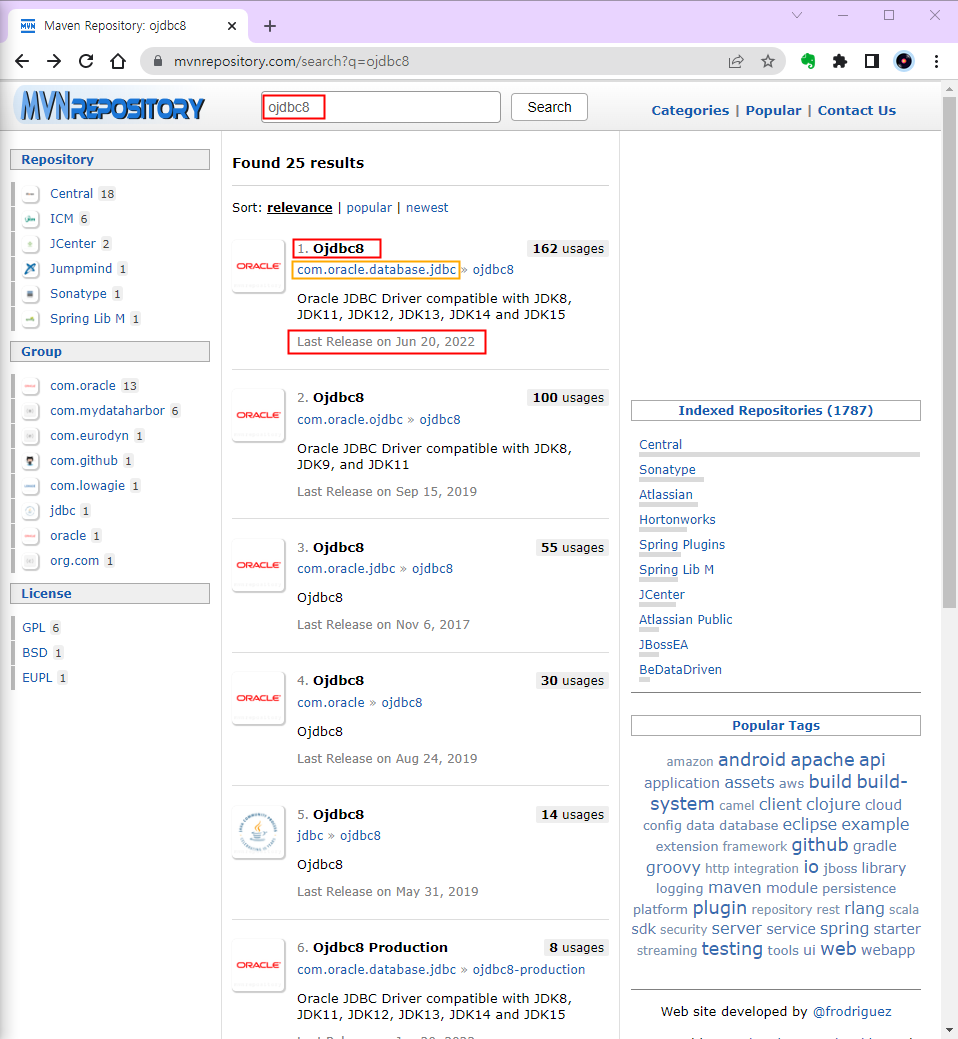Viewport: 958px width, 1039px height.
Task: Filter by com.eurodyn group
Action: (x=89, y=436)
